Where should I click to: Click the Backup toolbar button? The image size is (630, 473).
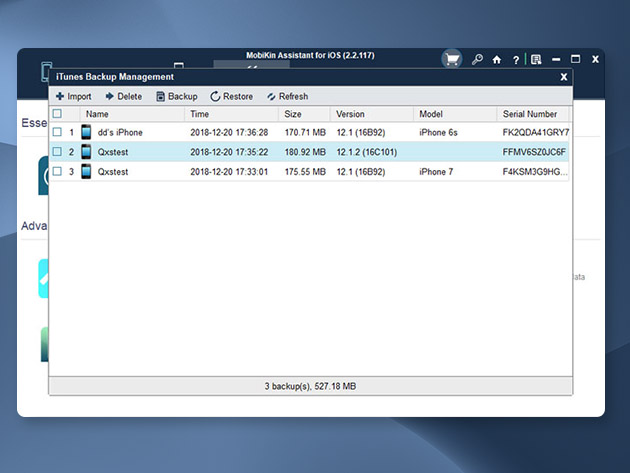tap(176, 96)
